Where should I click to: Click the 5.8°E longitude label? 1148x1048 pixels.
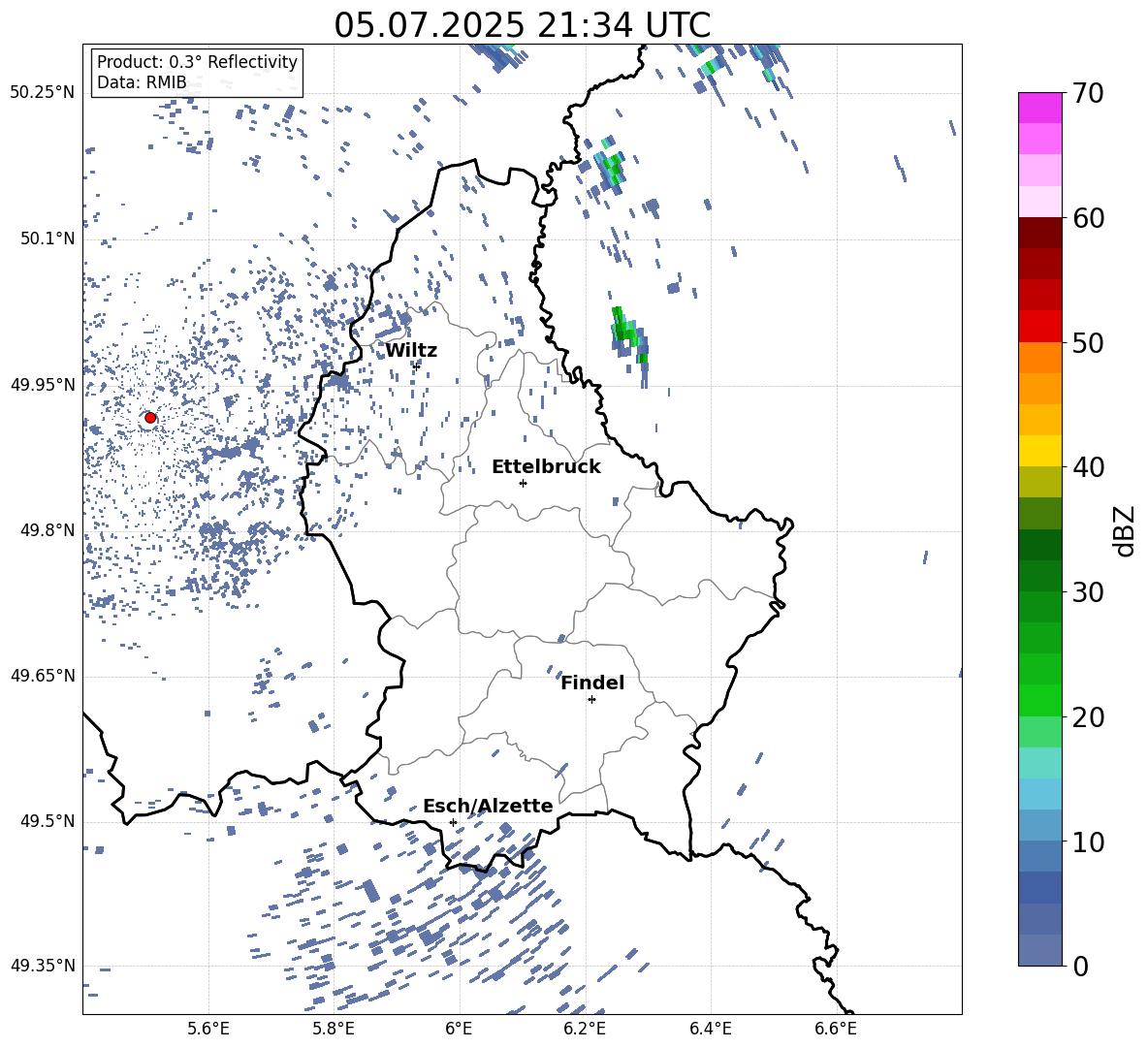pyautogui.click(x=334, y=1029)
